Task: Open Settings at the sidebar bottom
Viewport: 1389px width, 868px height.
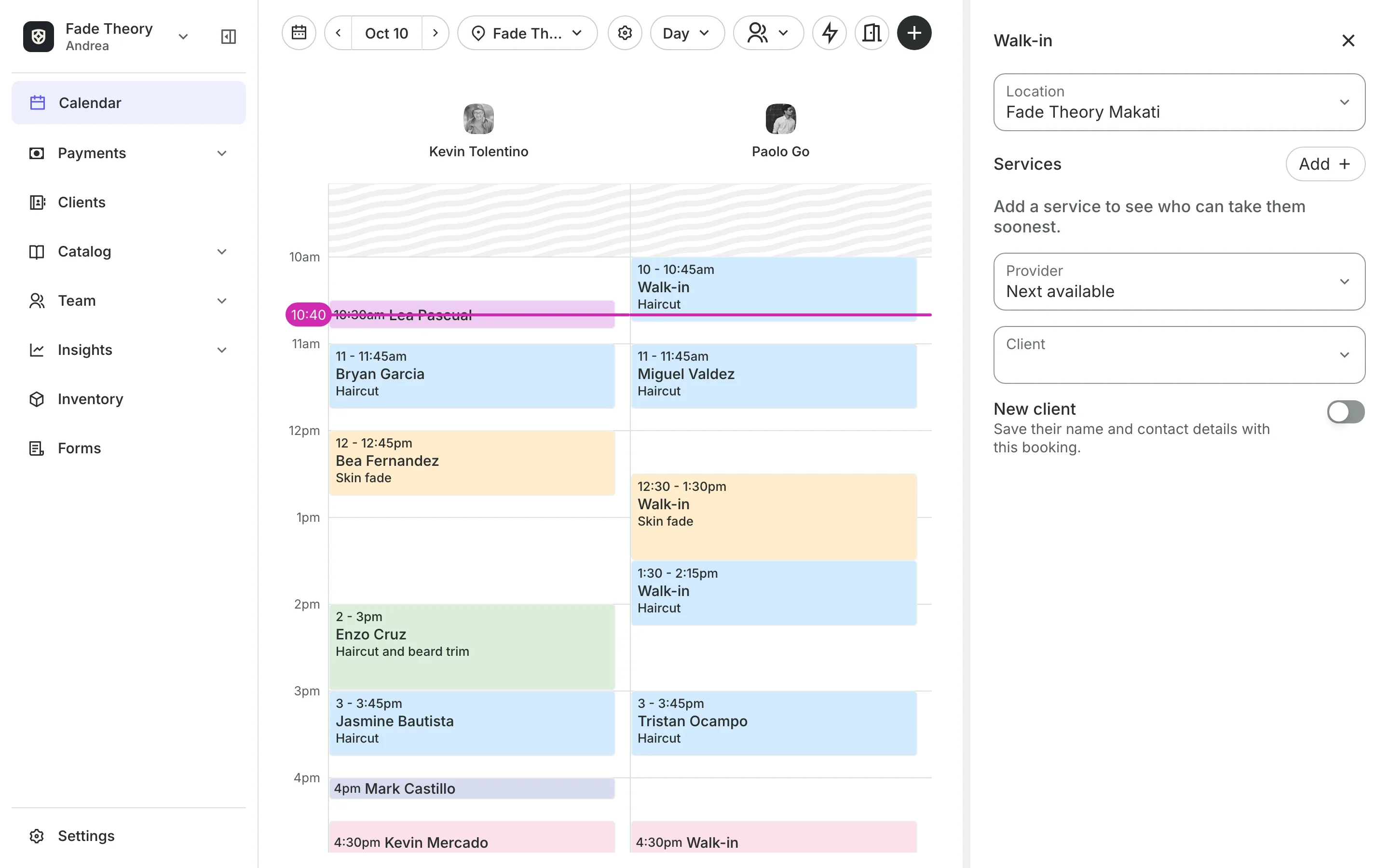Action: [x=129, y=836]
